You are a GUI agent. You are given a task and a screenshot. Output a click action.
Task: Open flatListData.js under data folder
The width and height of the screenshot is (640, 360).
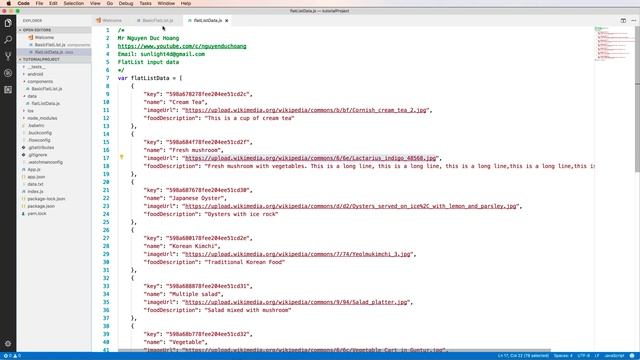click(45, 103)
